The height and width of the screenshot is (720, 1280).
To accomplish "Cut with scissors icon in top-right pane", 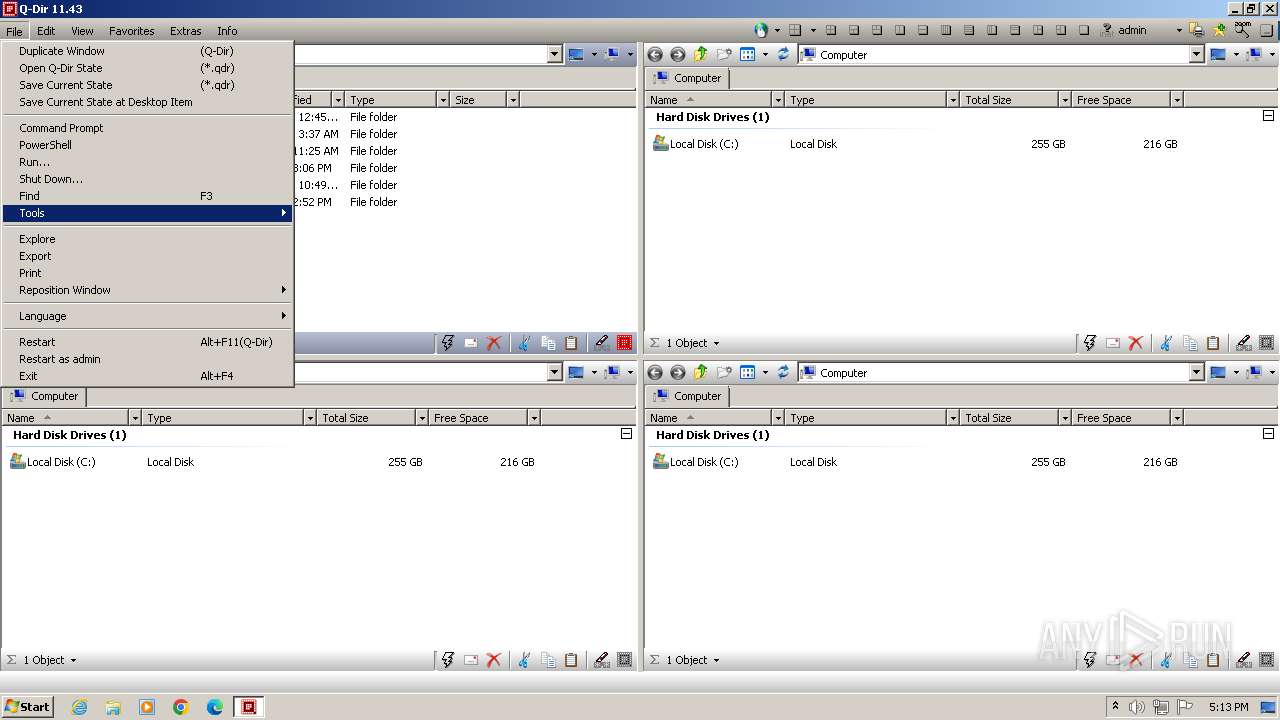I will pyautogui.click(x=1166, y=343).
